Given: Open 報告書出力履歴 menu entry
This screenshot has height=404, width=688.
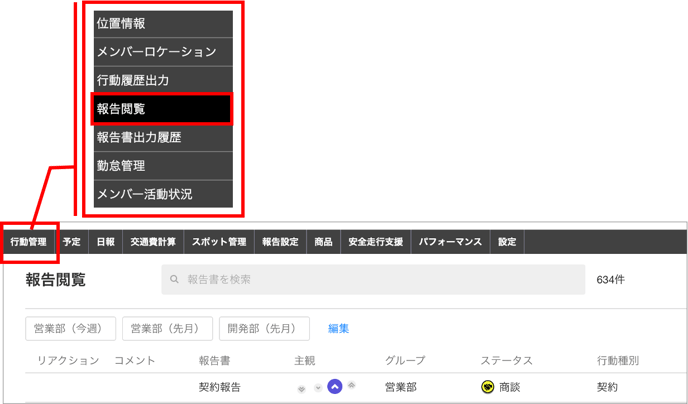Looking at the screenshot, I should (163, 137).
